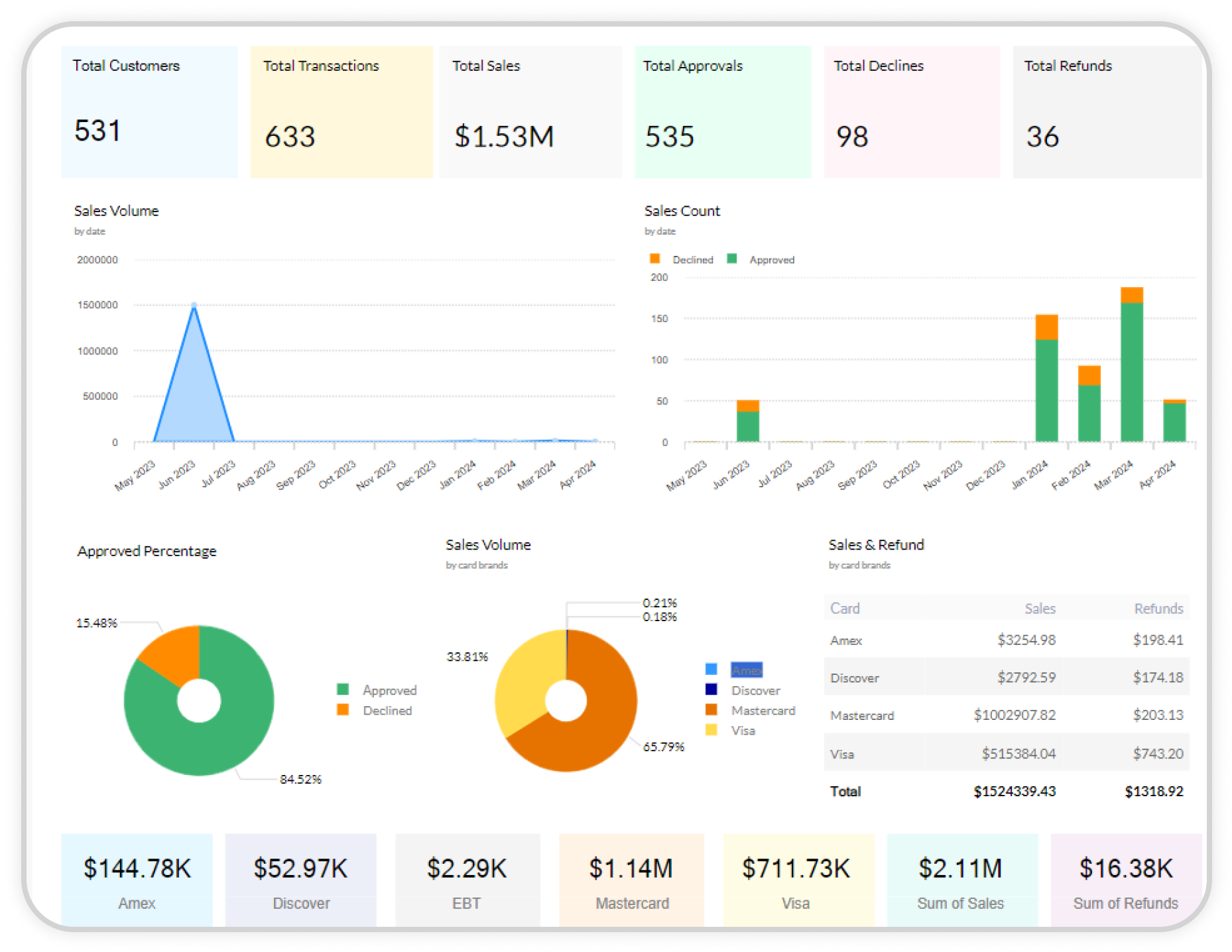1232x952 pixels.
Task: Select Amex sales value $3254.98
Action: [x=1026, y=640]
